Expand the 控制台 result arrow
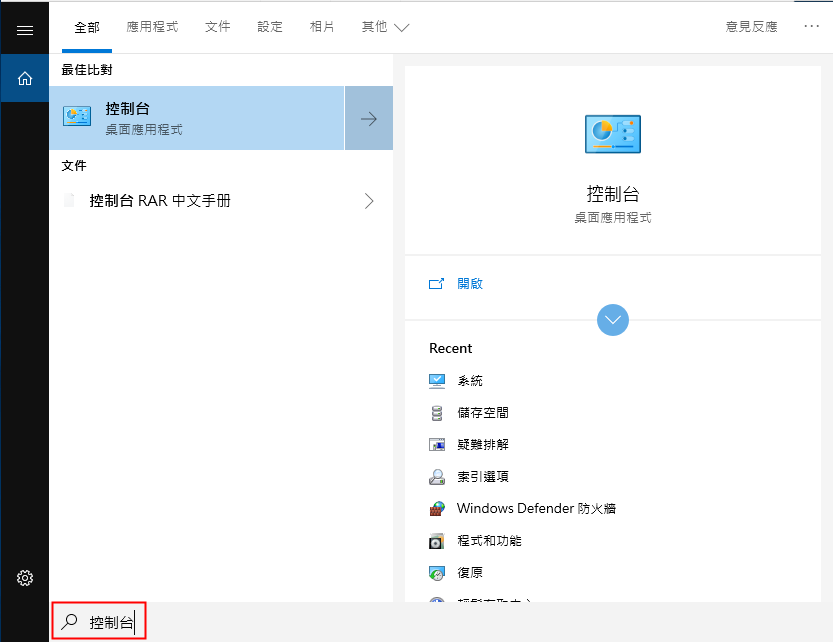Screen dimensions: 833x642 point(369,118)
